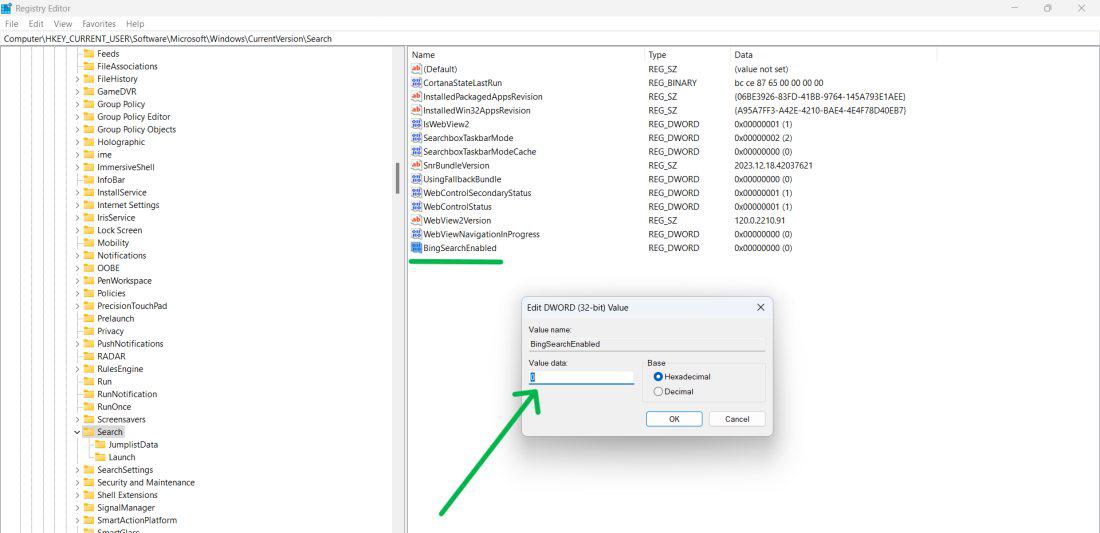Click the CortanaStateLastRun binary value icon
Viewport: 1100px width, 533px height.
click(416, 83)
